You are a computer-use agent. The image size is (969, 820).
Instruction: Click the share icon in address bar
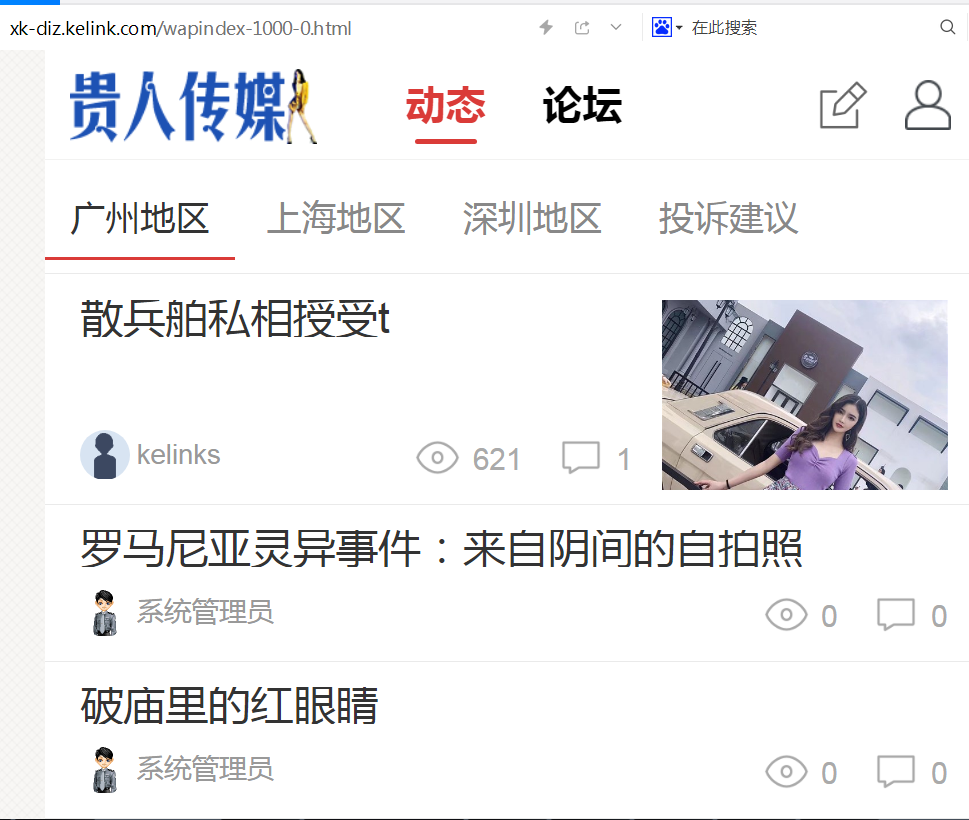click(x=582, y=27)
